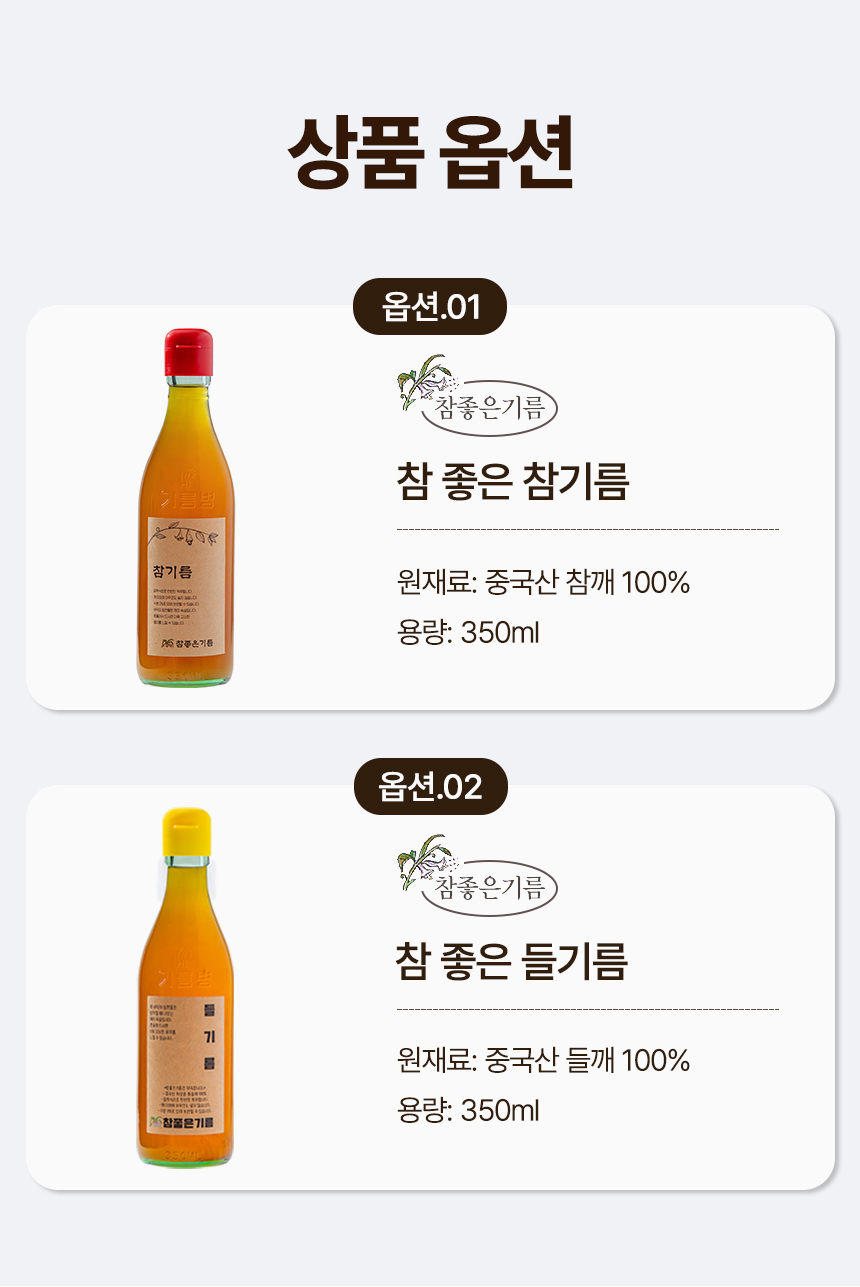The height and width of the screenshot is (1287, 860).
Task: Click the 참좋은기름 logo in option 02
Action: [x=476, y=877]
